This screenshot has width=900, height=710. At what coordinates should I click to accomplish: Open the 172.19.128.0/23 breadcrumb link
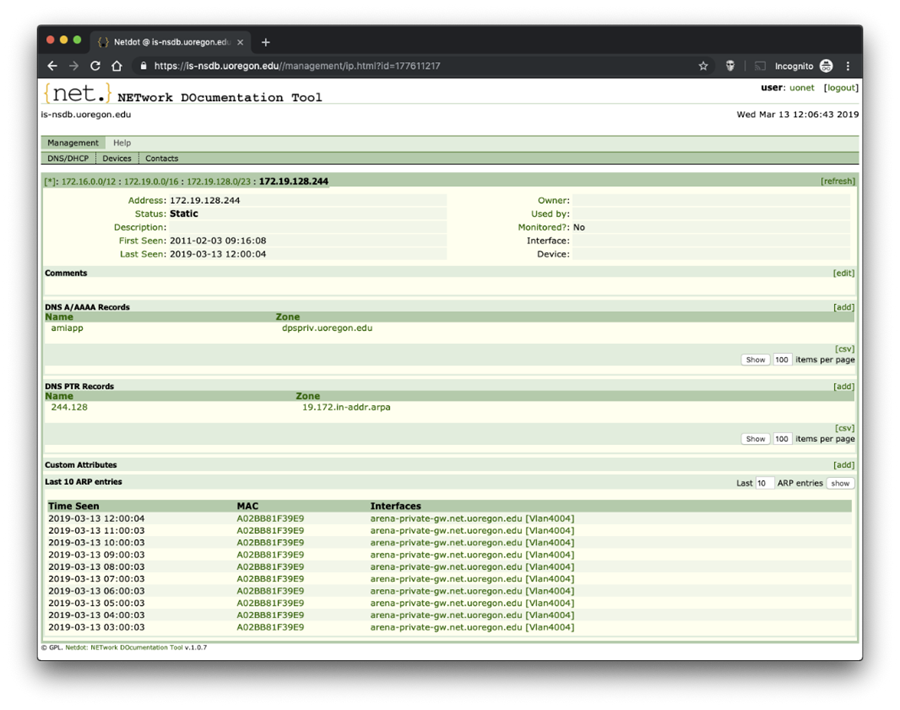(x=219, y=181)
